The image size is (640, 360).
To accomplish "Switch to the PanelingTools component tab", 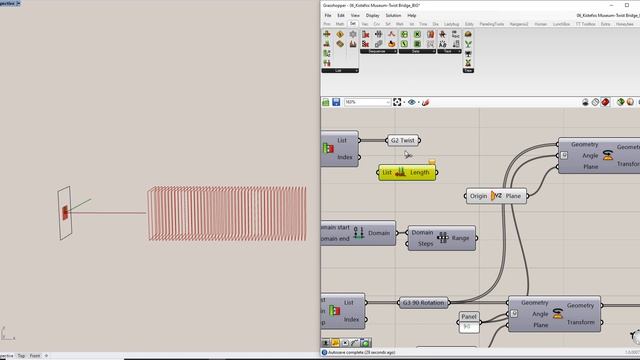I will pos(491,24).
